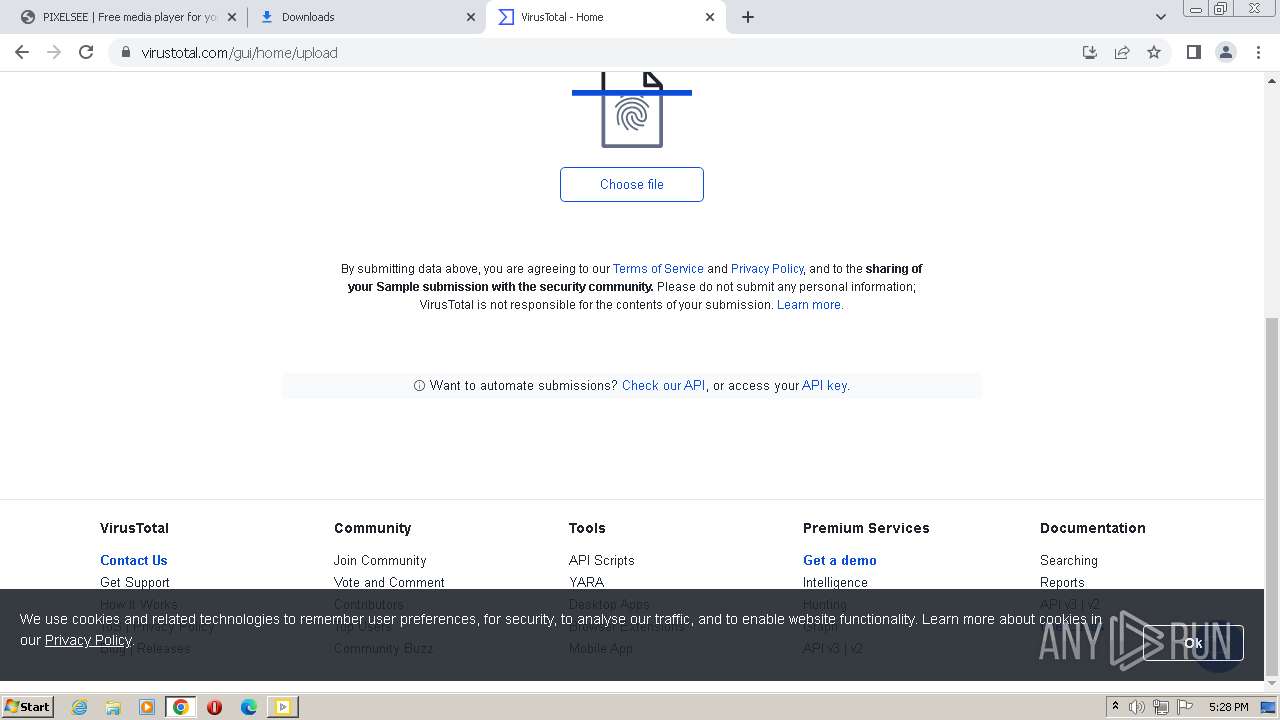Open Intelligence premium service link
Screen dimensions: 1280x720
coord(835,582)
